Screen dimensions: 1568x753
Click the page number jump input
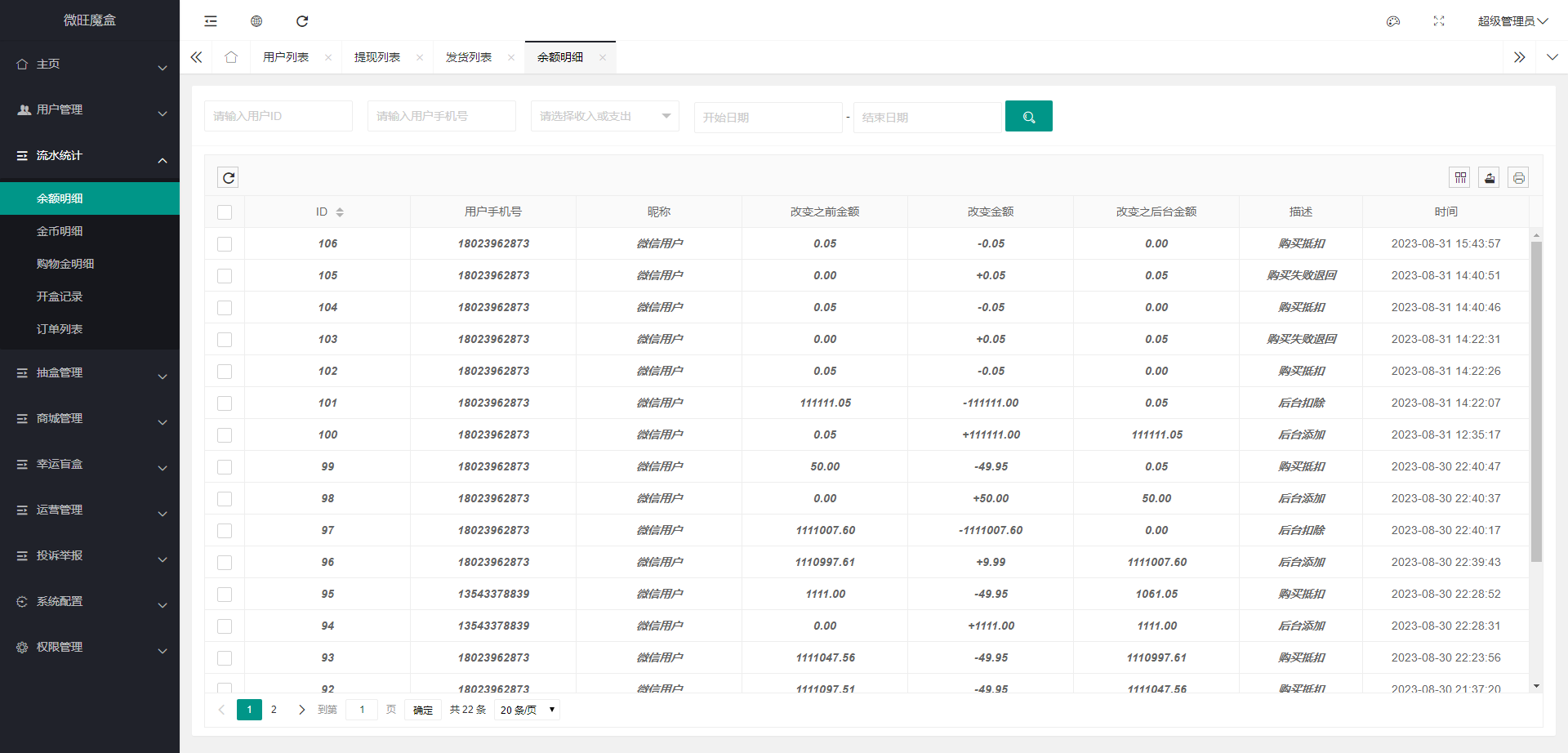click(x=362, y=710)
